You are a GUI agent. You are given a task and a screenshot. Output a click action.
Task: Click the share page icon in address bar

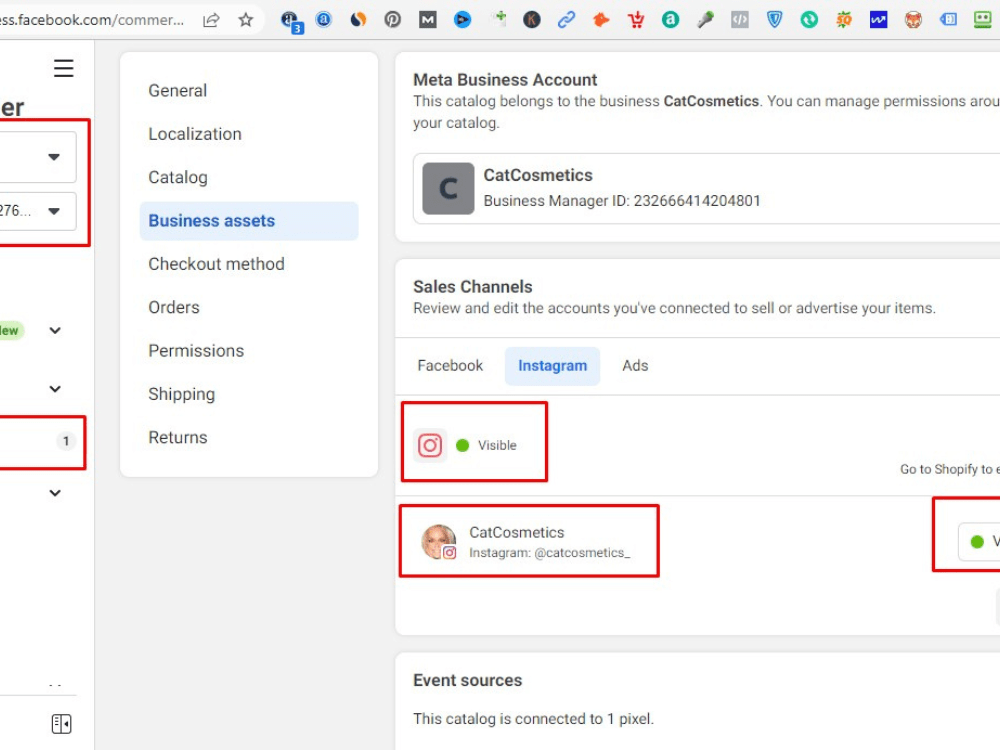point(211,20)
